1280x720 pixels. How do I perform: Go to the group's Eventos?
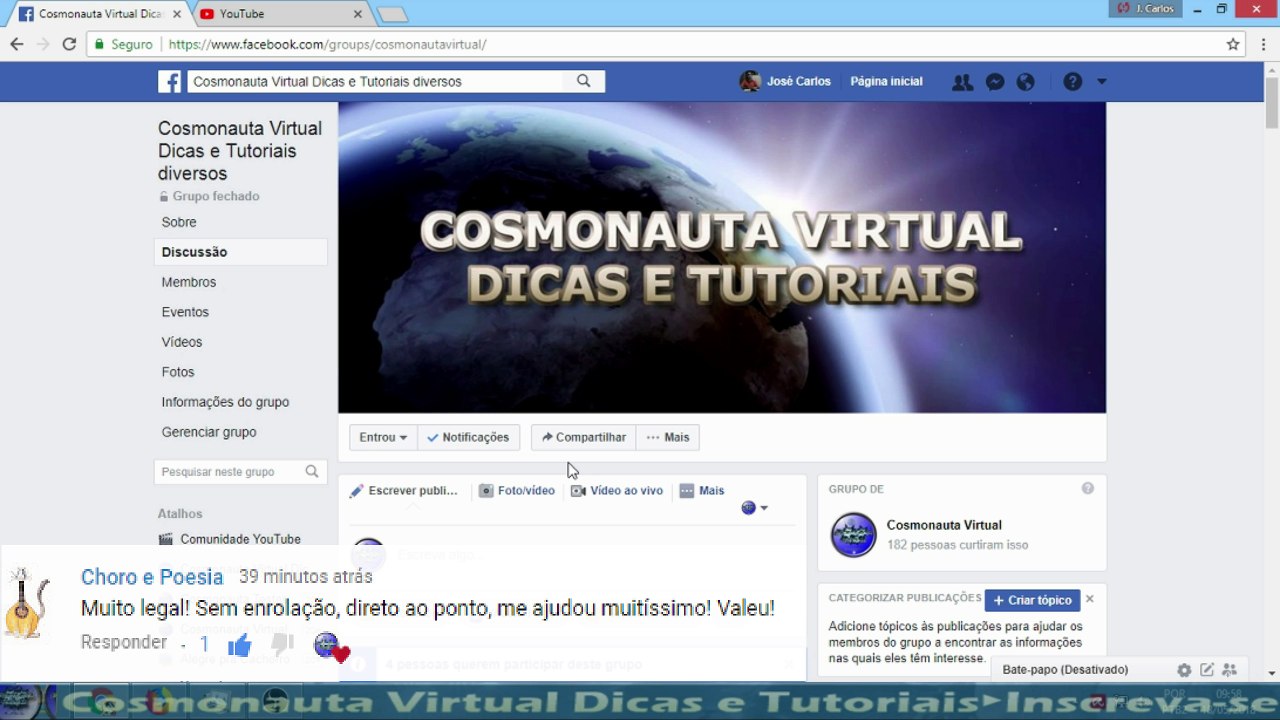point(185,312)
